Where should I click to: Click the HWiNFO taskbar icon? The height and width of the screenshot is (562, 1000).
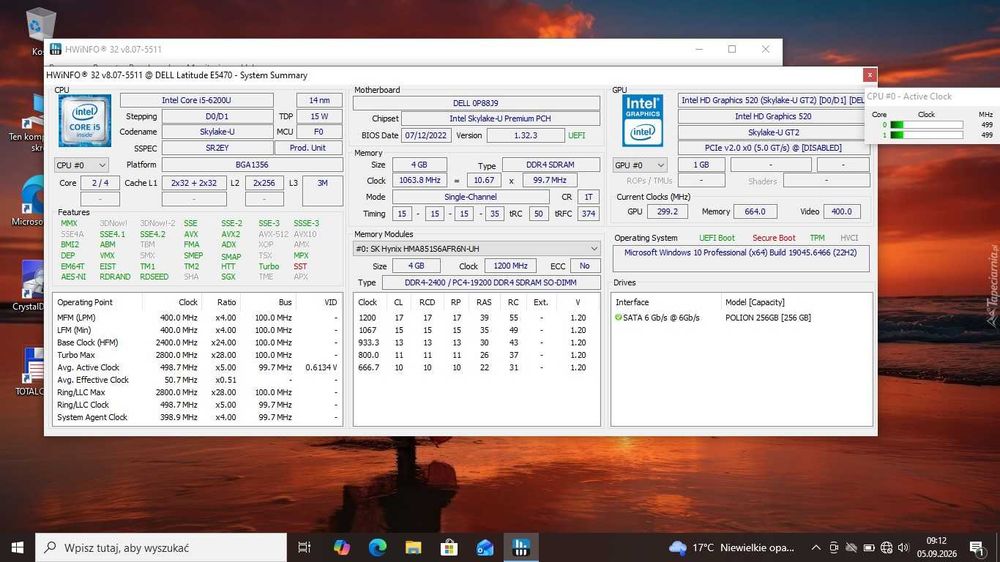(x=521, y=547)
